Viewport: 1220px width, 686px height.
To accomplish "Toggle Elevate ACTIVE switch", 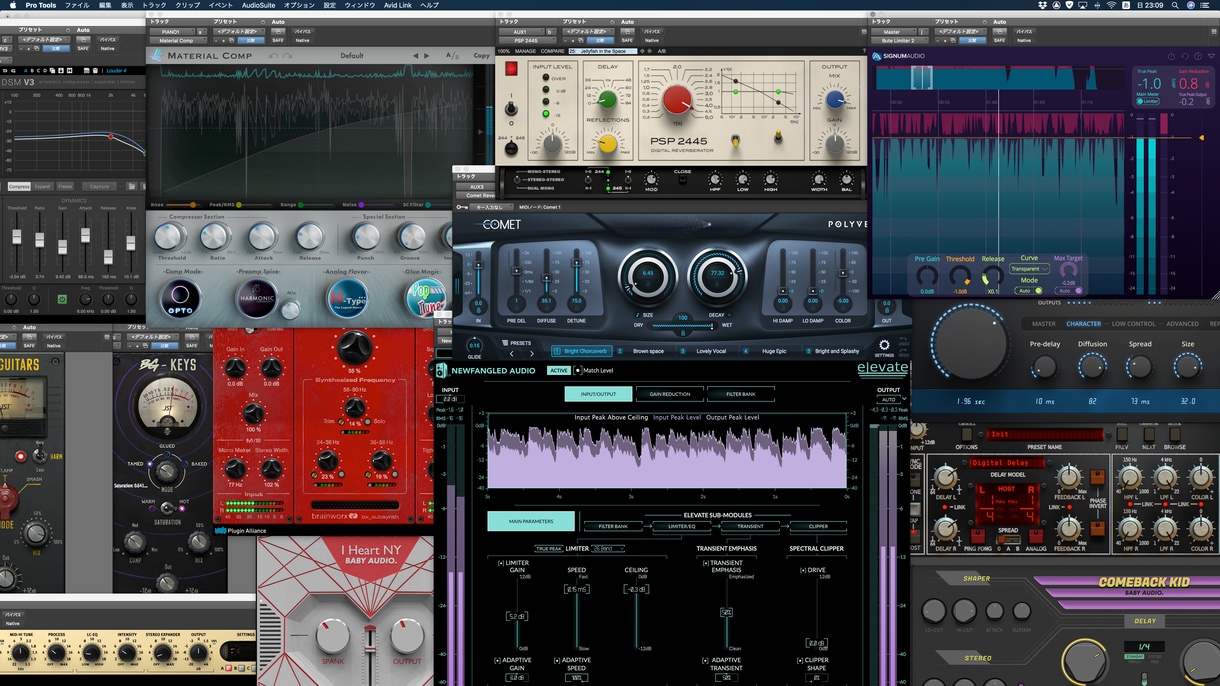I will tap(558, 370).
